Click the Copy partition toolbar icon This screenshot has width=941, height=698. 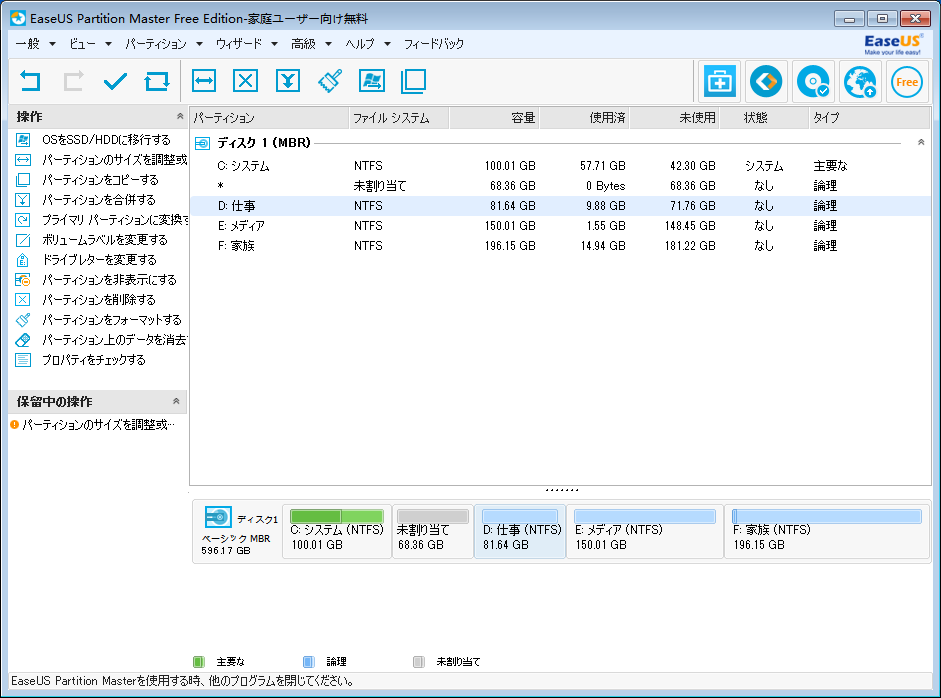coord(413,81)
